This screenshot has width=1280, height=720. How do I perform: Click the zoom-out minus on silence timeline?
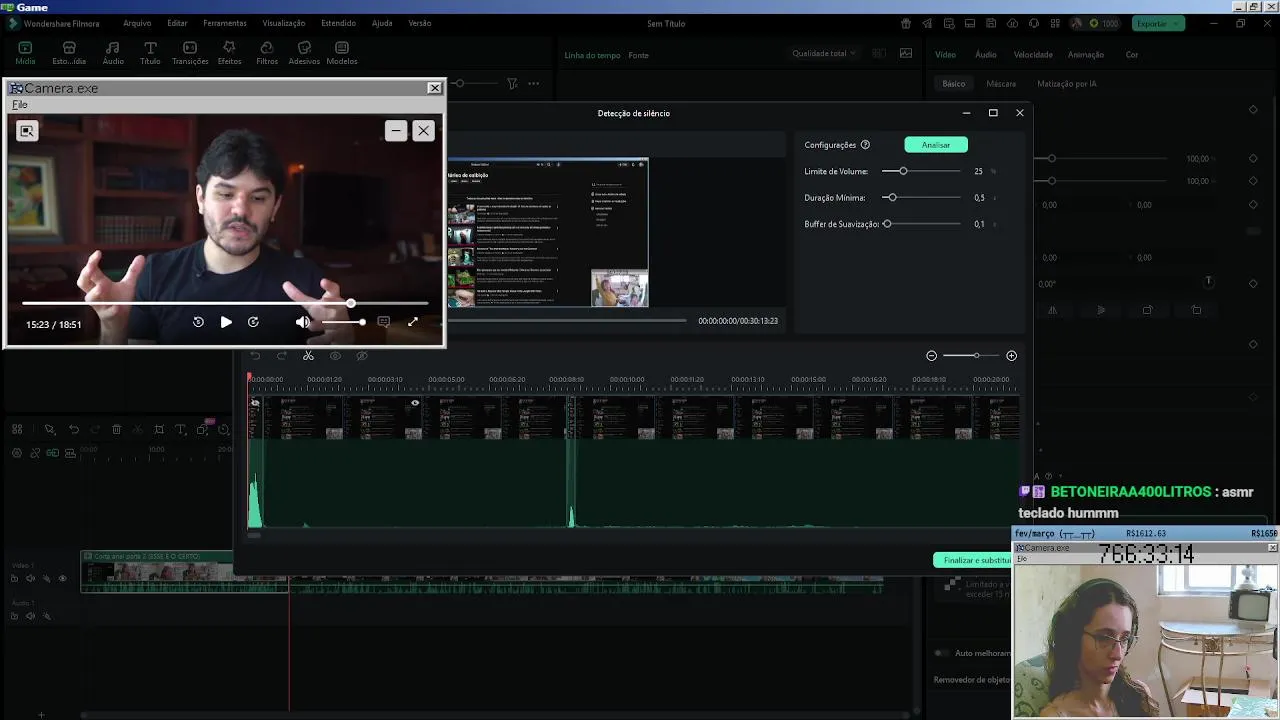(931, 356)
